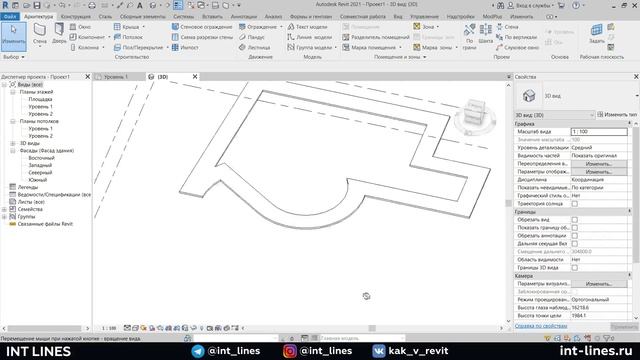Collapse the Фасады (Фасад здания) node

pyautogui.click(x=13, y=151)
